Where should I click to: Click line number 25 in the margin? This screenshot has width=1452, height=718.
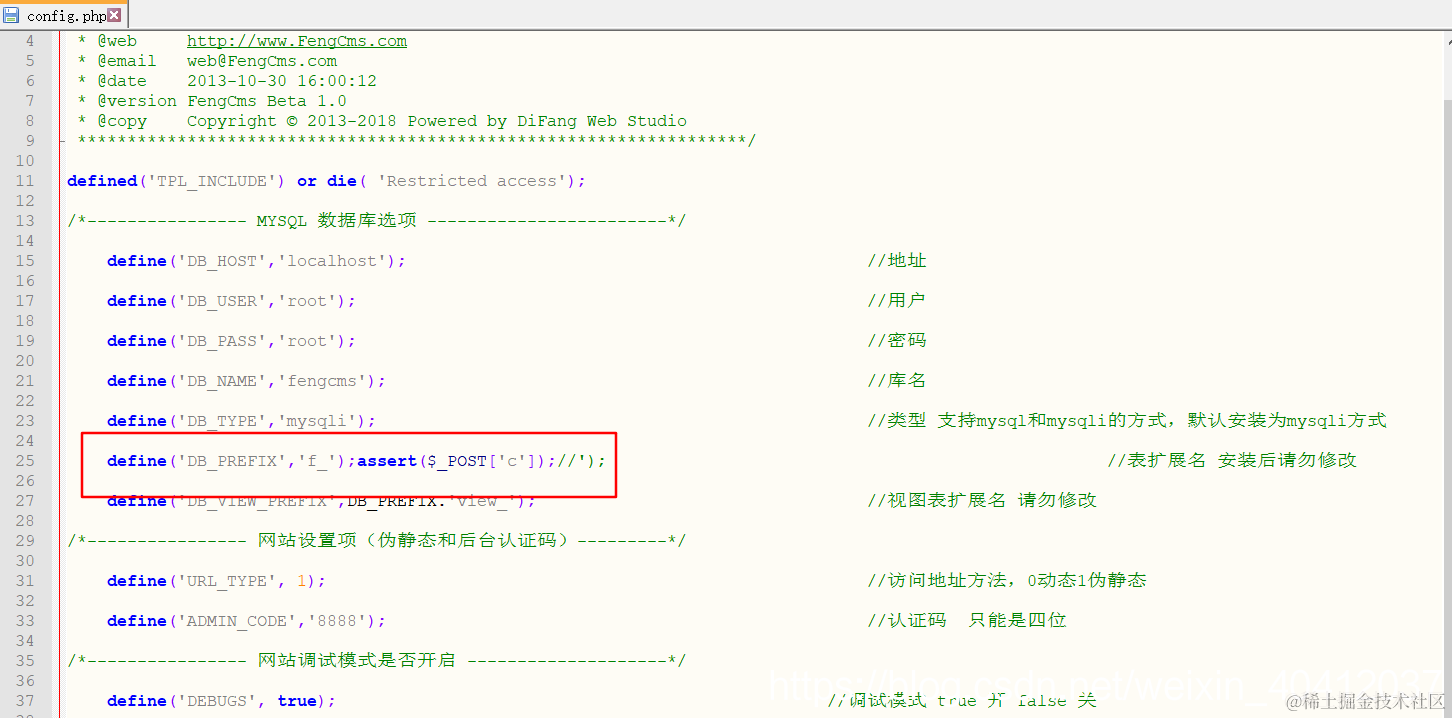25,460
